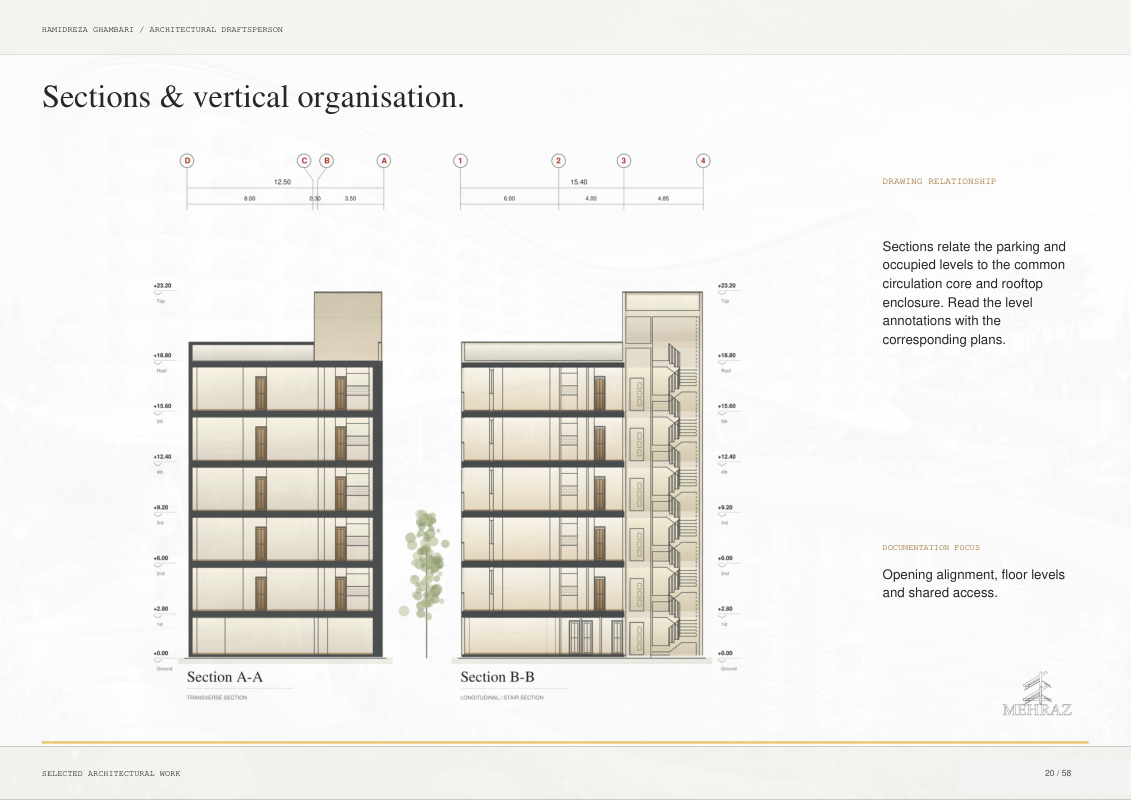Select the Drawing Relationship heading
This screenshot has height=800, width=1132.
pyautogui.click(x=939, y=181)
